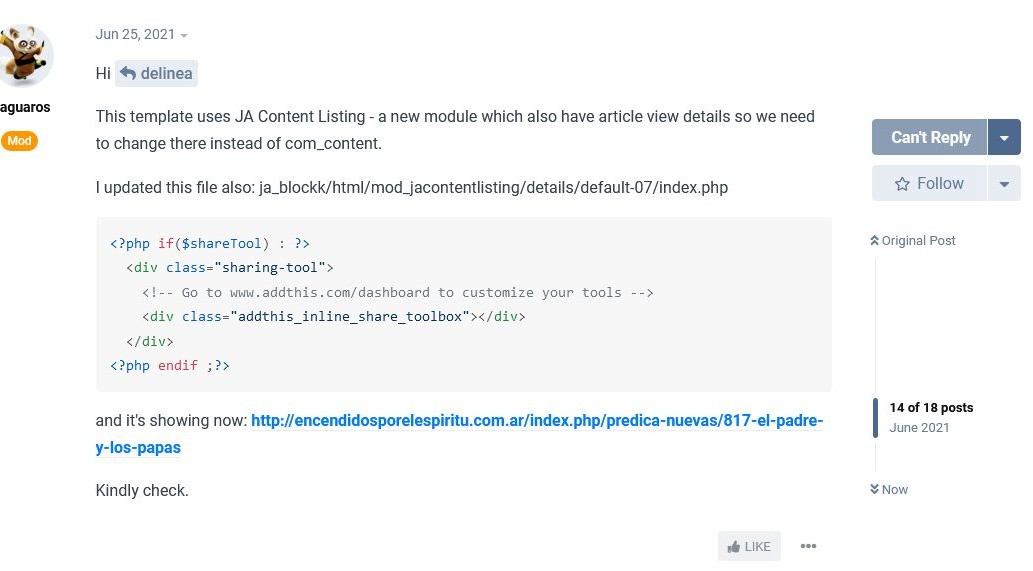Jump to Now in the scrubber
The image size is (1033, 571).
click(x=894, y=490)
